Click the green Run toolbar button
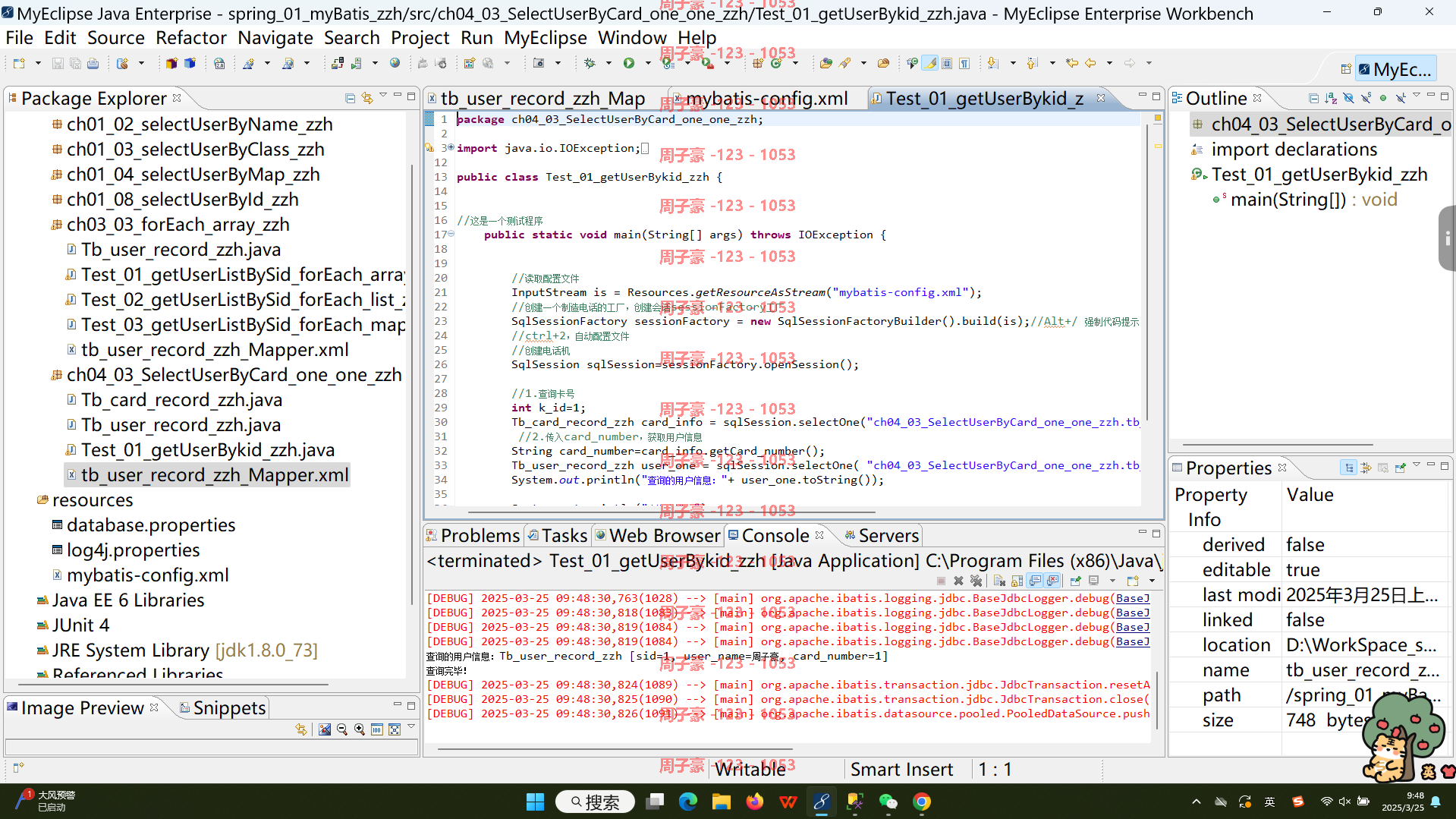Image resolution: width=1456 pixels, height=819 pixels. click(629, 64)
